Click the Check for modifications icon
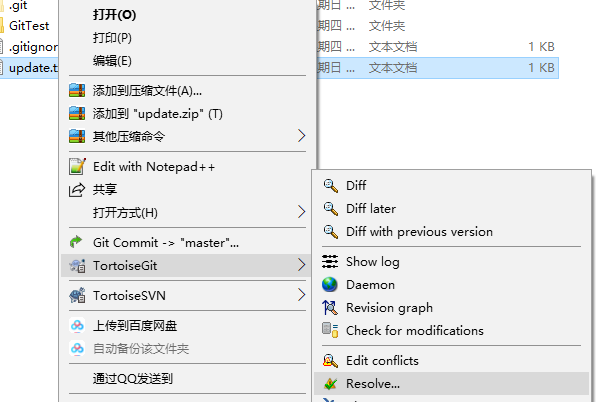The width and height of the screenshot is (596, 402). [x=330, y=330]
